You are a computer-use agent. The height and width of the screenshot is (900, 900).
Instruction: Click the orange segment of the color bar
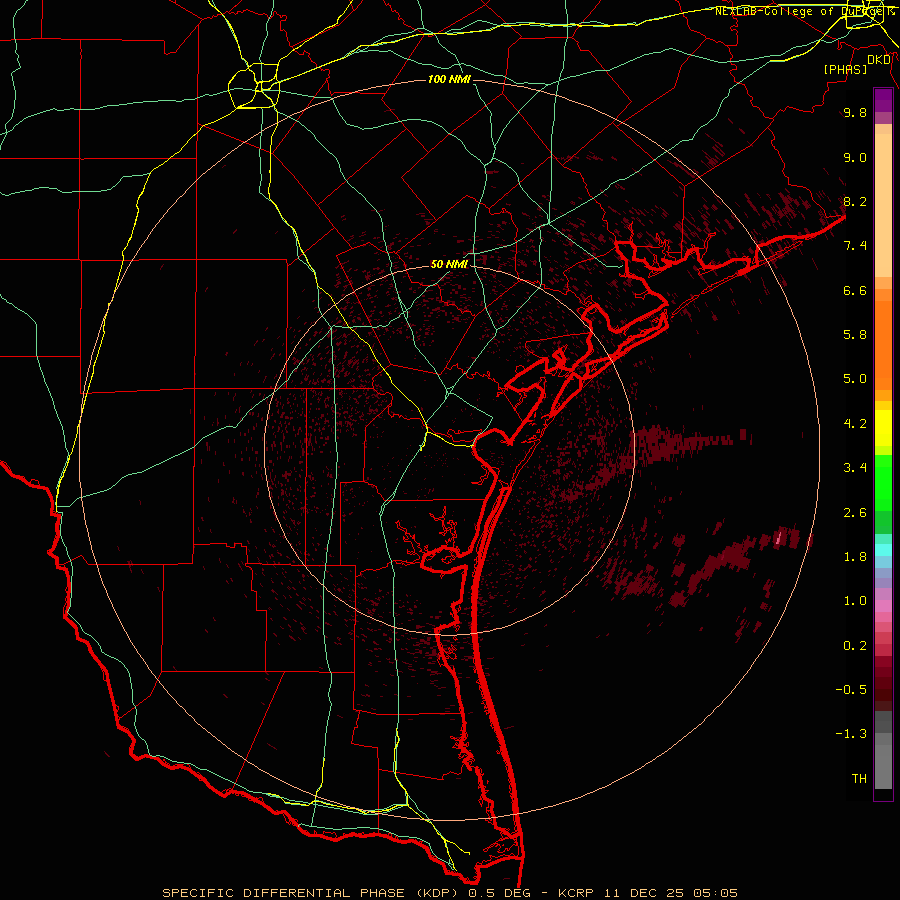point(883,344)
